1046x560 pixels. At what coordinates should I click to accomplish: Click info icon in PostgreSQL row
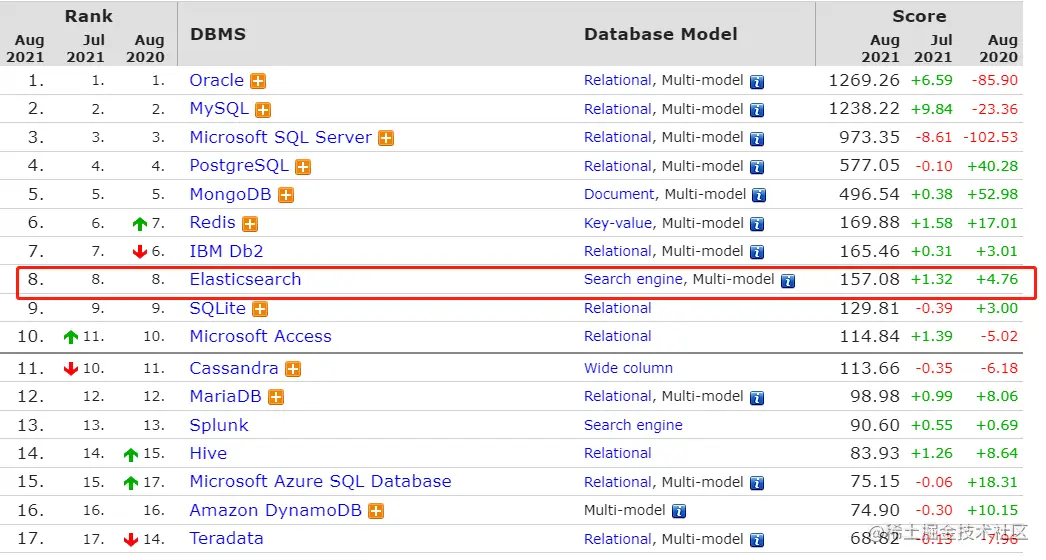coord(757,167)
